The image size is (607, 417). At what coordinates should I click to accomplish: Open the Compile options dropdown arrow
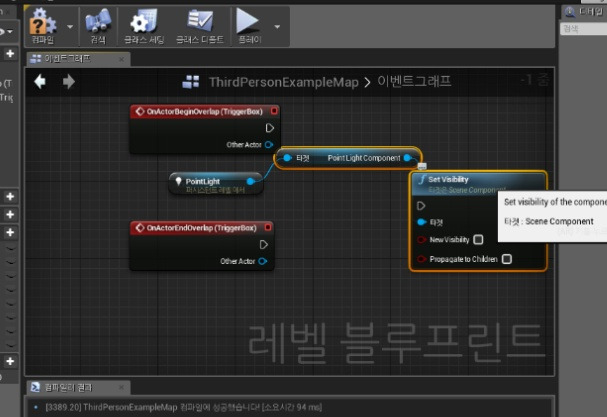point(70,27)
